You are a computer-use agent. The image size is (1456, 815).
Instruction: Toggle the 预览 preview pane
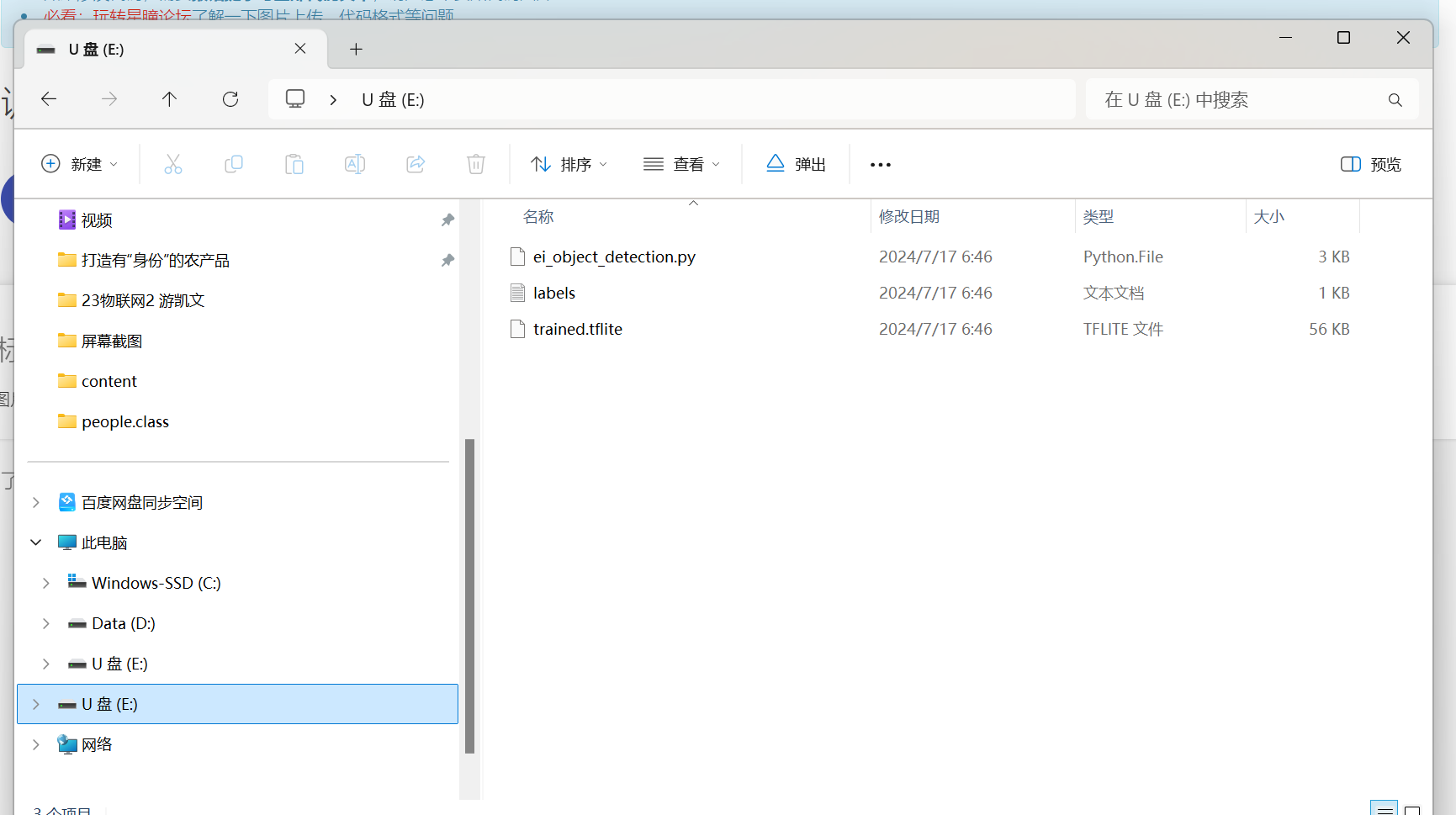pyautogui.click(x=1371, y=164)
